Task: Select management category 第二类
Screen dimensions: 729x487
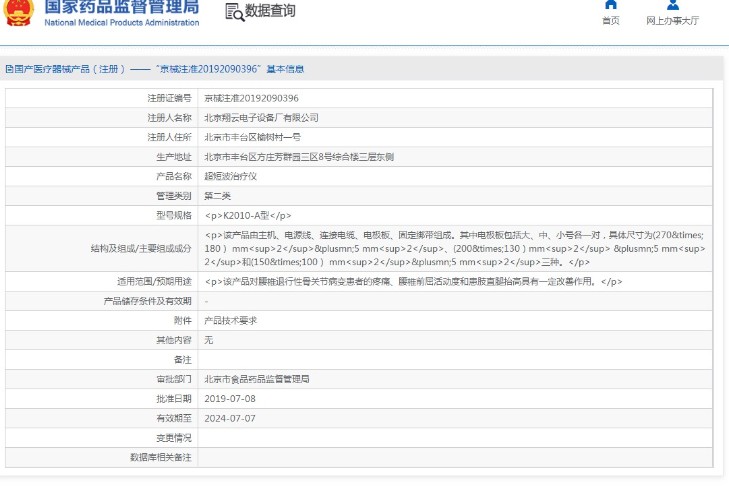Action: (x=218, y=196)
